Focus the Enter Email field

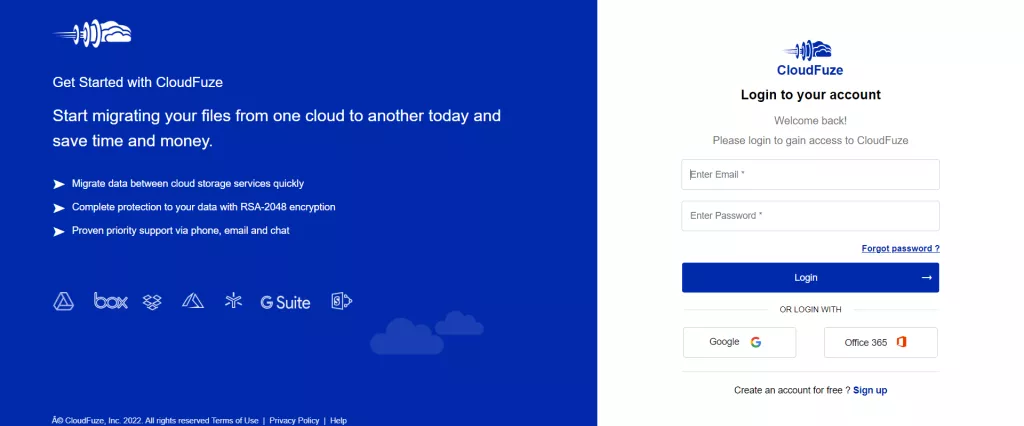[x=810, y=174]
